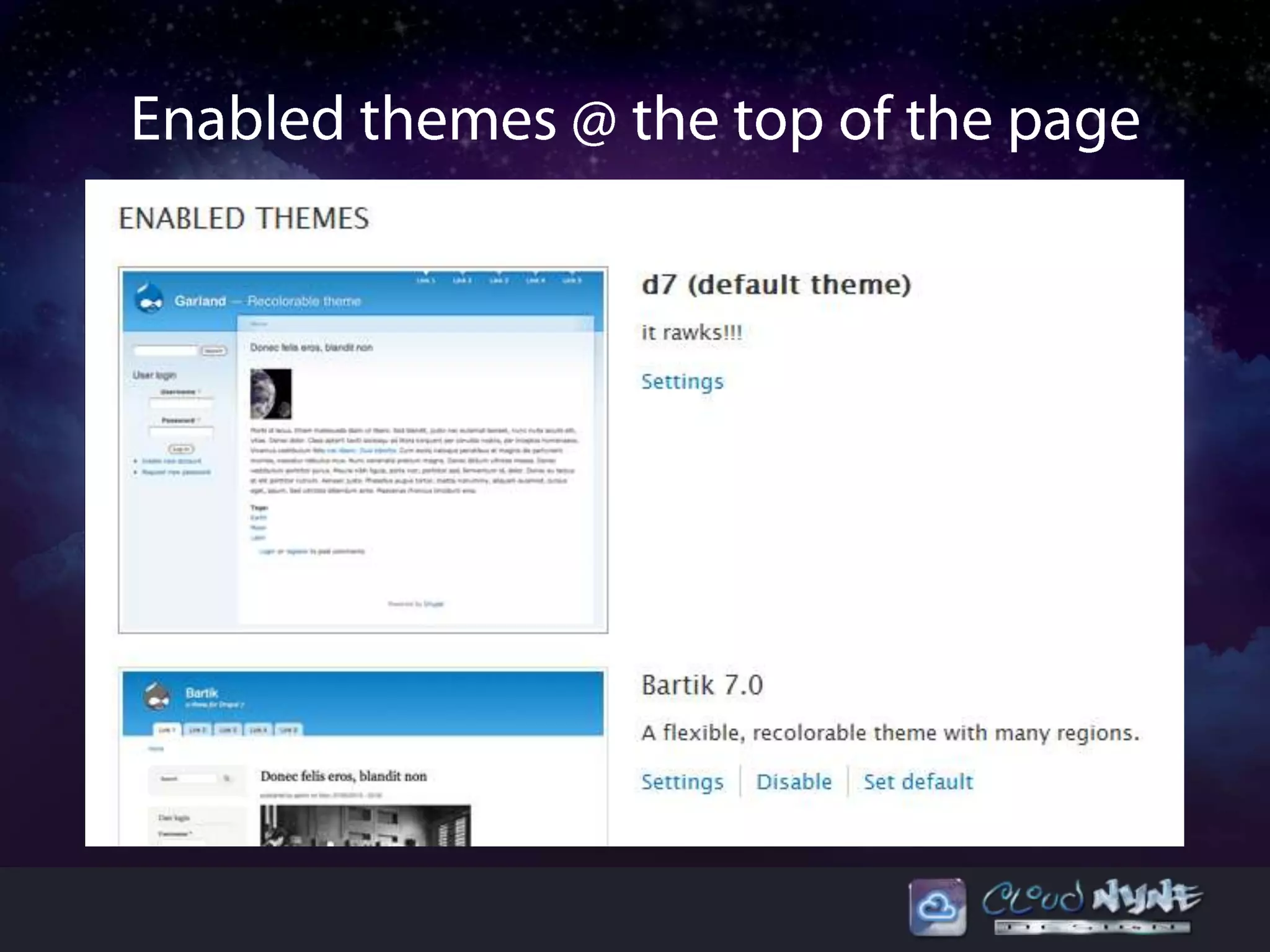The width and height of the screenshot is (1270, 952).
Task: Select the last Link tab in the Bartik preview
Action: coord(288,730)
